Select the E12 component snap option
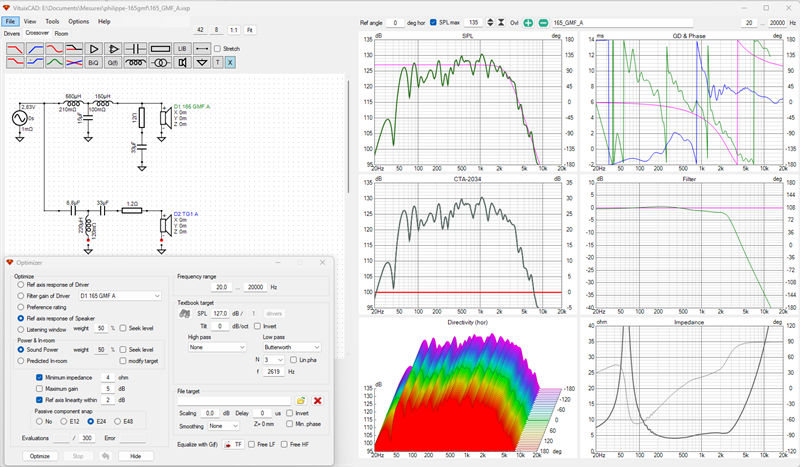Image resolution: width=800 pixels, height=467 pixels. click(x=64, y=422)
